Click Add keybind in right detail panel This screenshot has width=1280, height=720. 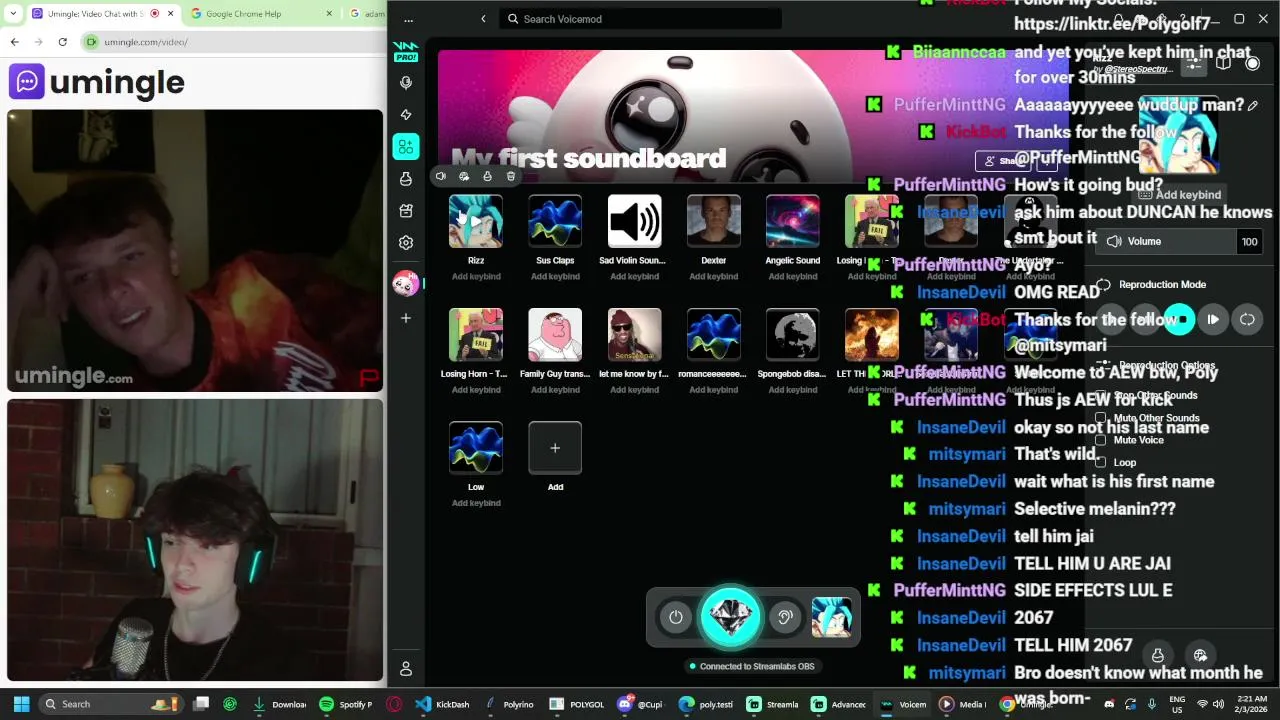click(1181, 195)
